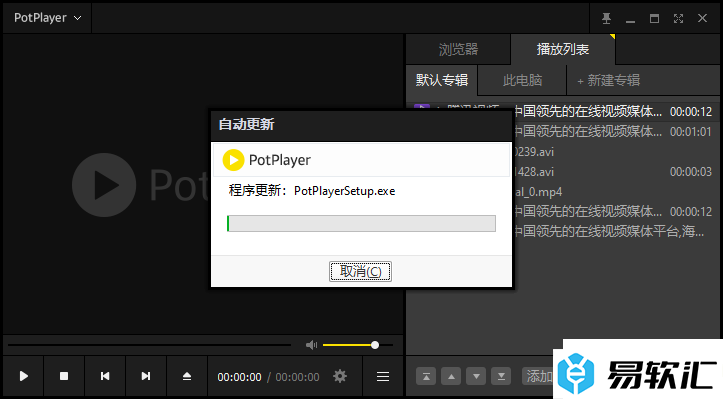This screenshot has width=723, height=399.
Task: Select the last playlist entry ending 平台,海...
Action: (616, 231)
